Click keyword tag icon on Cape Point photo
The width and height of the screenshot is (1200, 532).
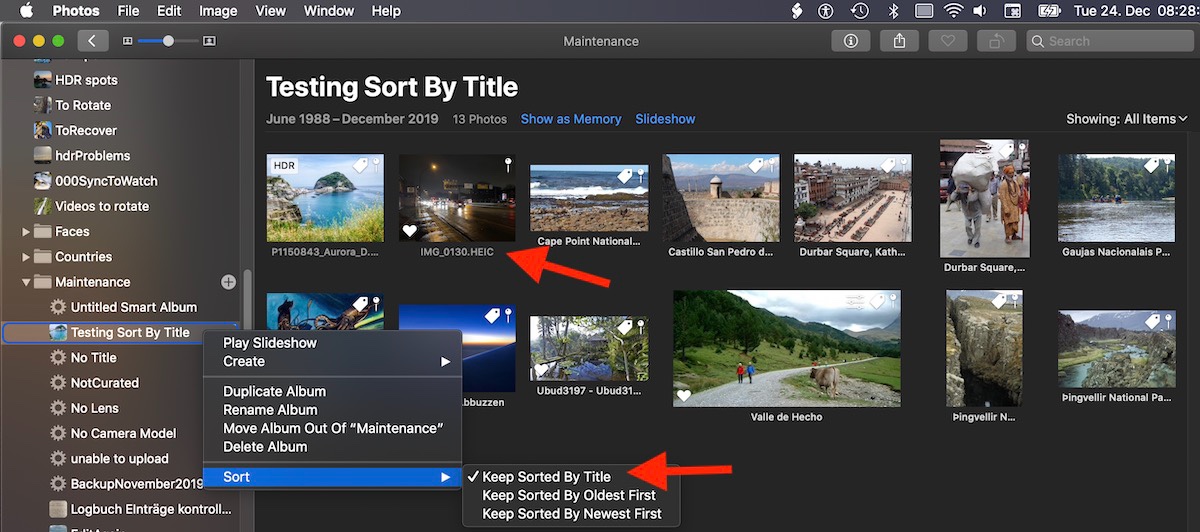(625, 177)
